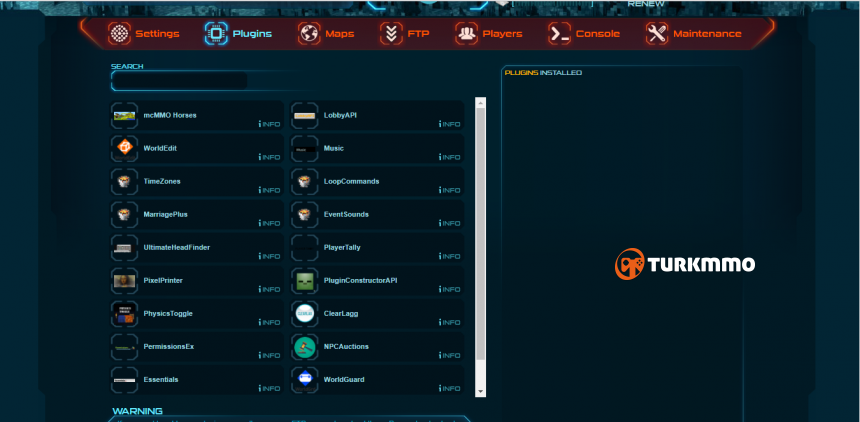Viewport: 860px width, 422px height.
Task: Click the PermissionsEx plugin icon
Action: (125, 347)
